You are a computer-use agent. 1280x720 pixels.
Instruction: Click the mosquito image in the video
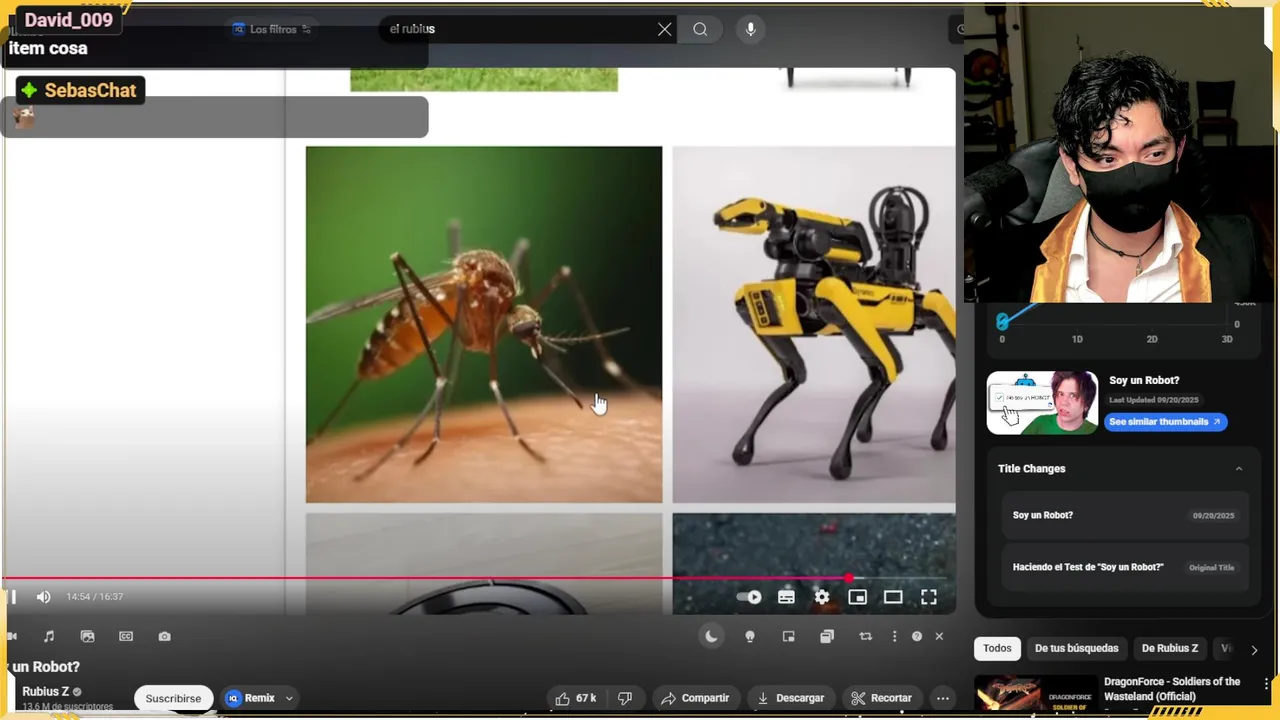(x=484, y=325)
